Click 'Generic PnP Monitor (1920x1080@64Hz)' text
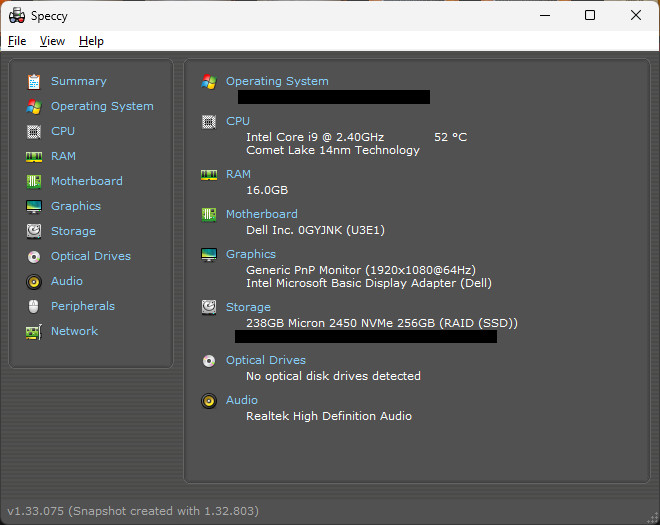Screen dimensions: 660x525 [x=361, y=270]
